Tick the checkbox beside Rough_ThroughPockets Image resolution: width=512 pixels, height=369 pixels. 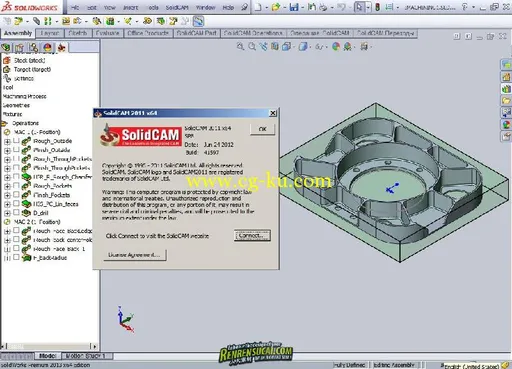click(16, 159)
